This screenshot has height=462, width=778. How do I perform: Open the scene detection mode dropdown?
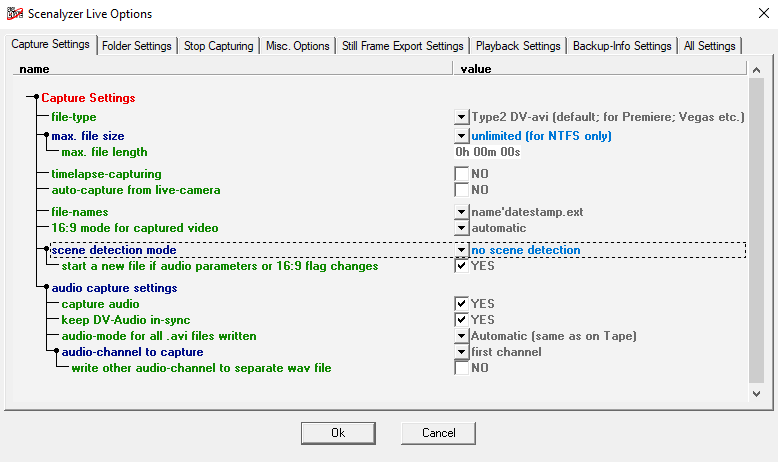coord(461,250)
